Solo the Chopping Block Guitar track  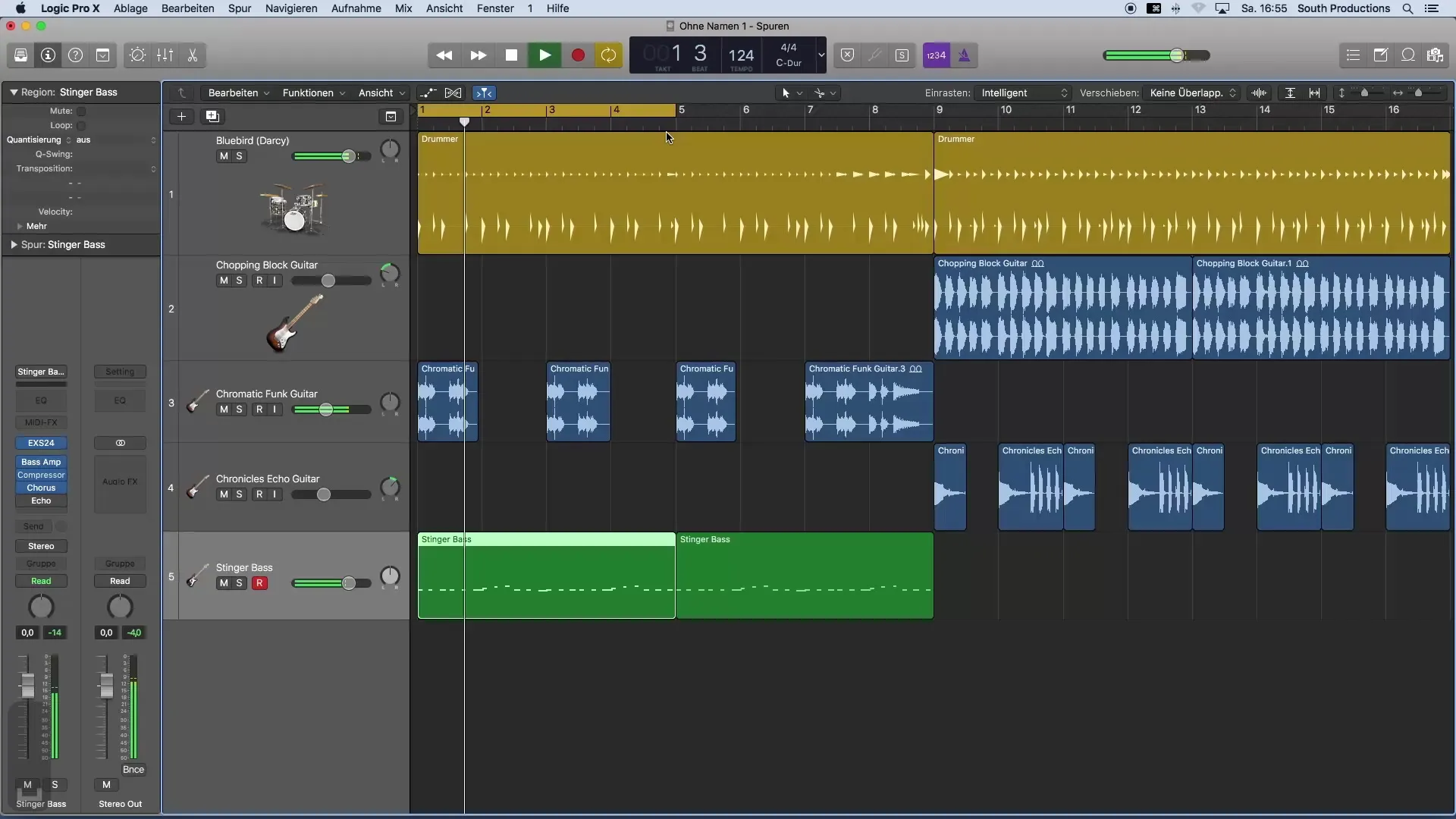(x=239, y=281)
